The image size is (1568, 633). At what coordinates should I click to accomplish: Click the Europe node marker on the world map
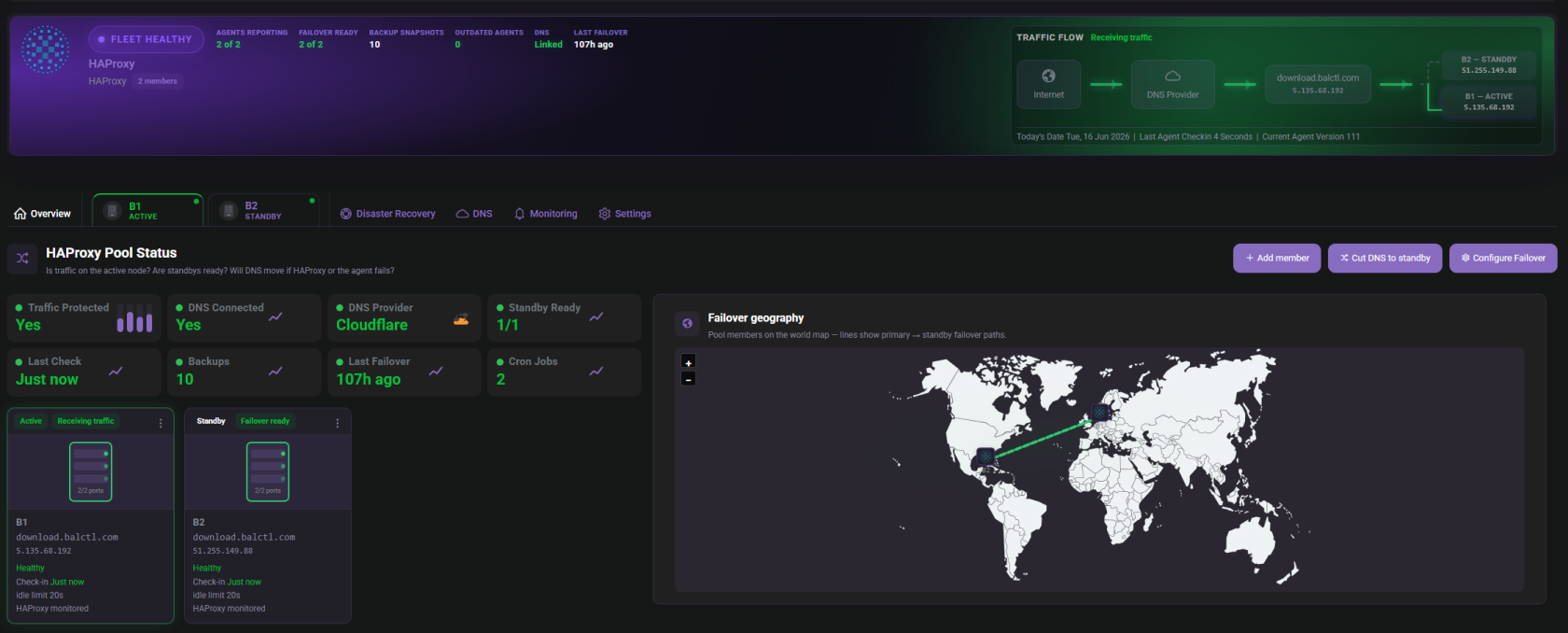tap(1099, 412)
